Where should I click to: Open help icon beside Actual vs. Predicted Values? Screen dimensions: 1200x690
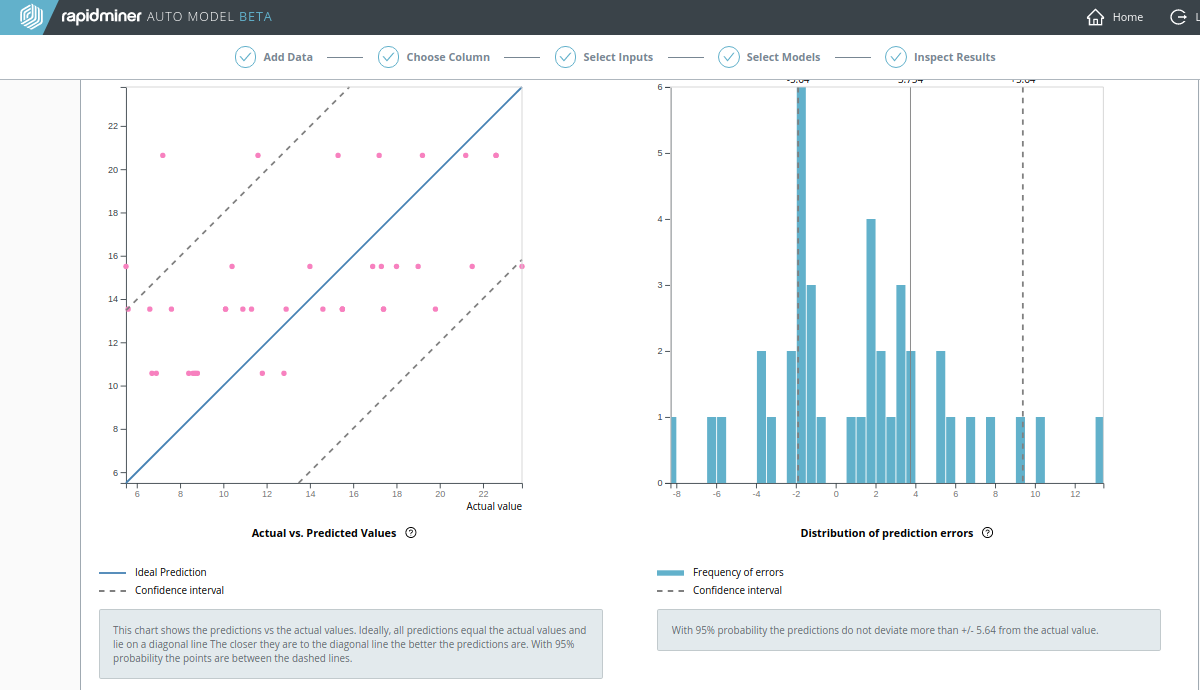point(411,533)
